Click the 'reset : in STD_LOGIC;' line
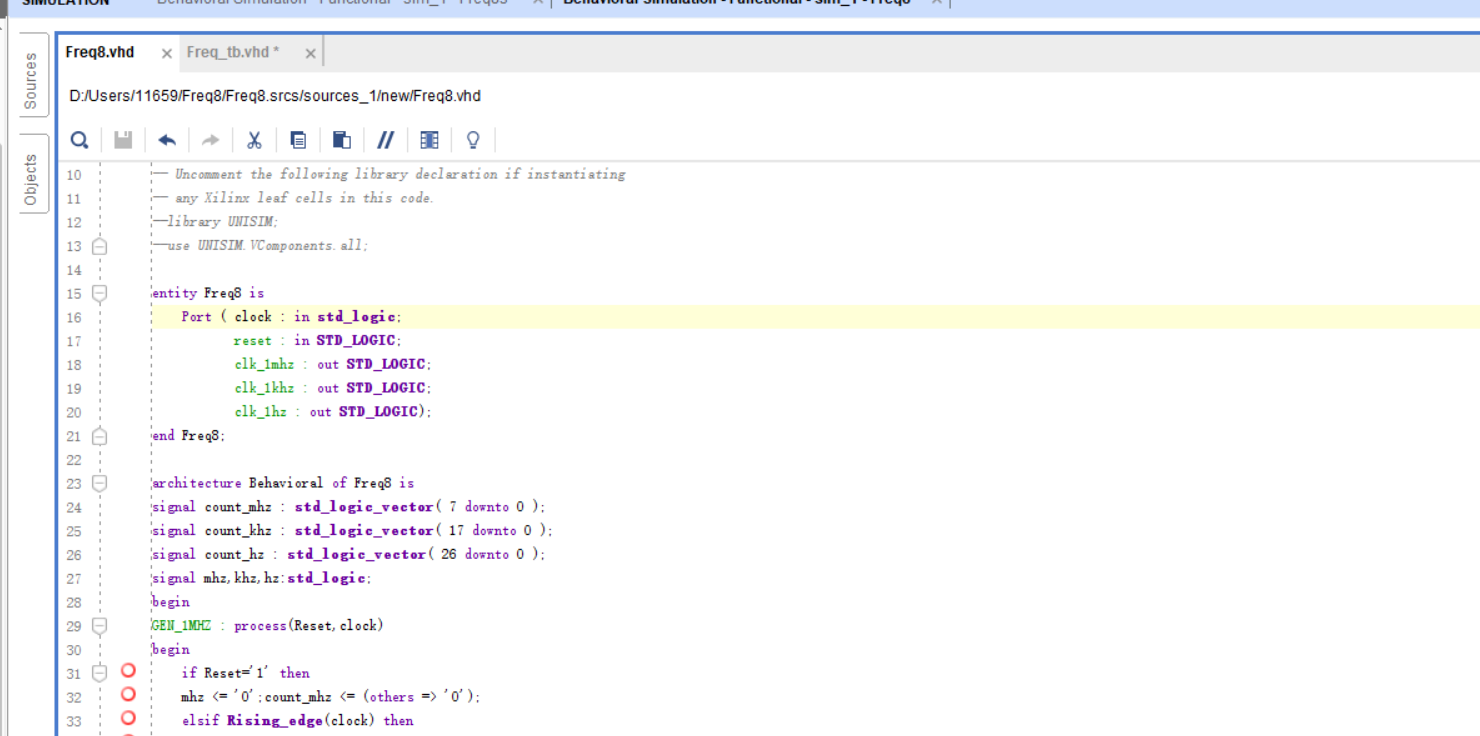The image size is (1480, 736). click(318, 341)
